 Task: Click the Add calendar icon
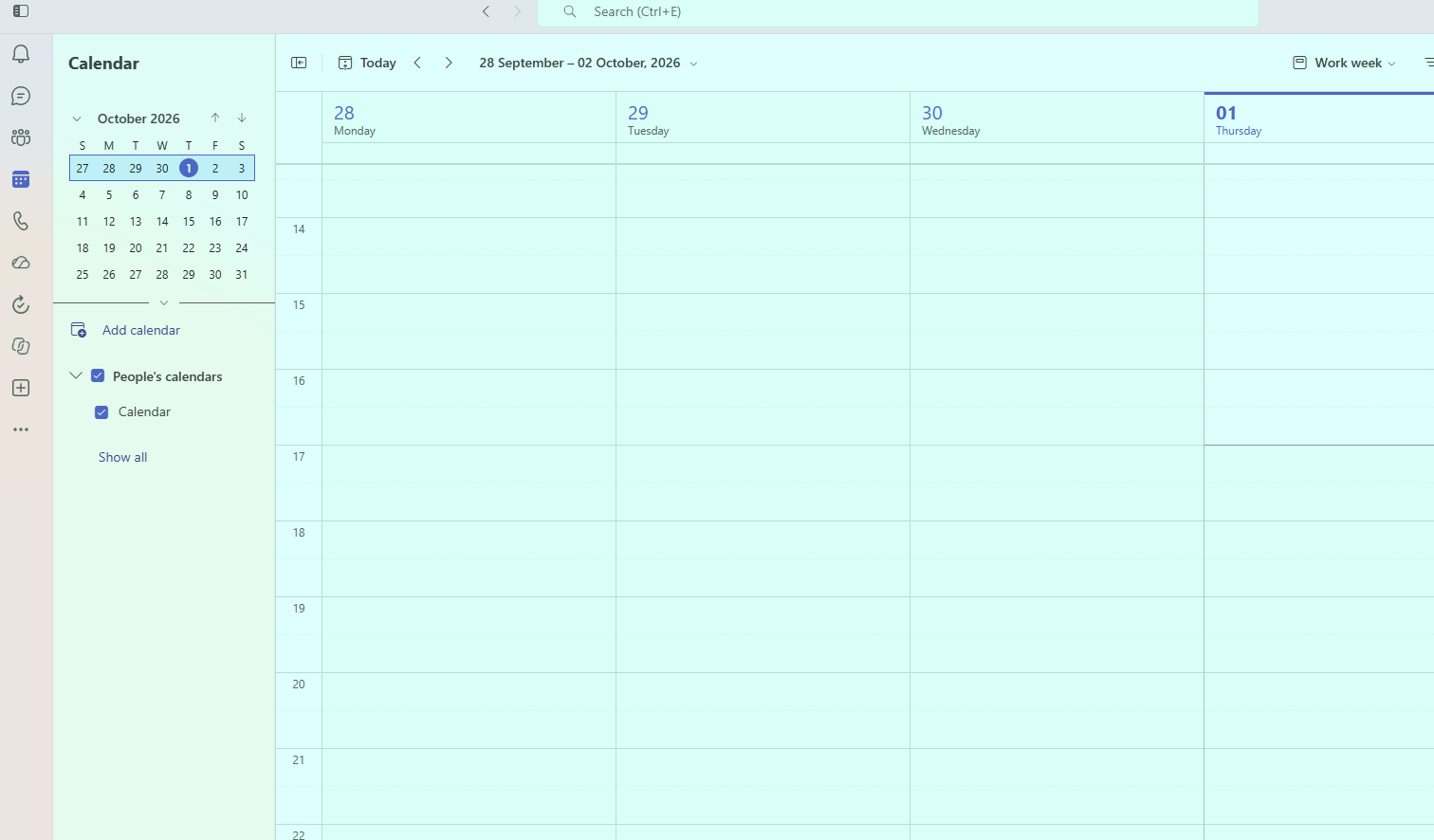(x=79, y=330)
